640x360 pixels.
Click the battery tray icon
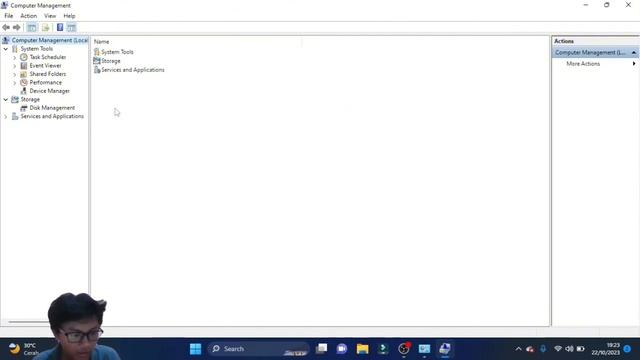tap(580, 349)
